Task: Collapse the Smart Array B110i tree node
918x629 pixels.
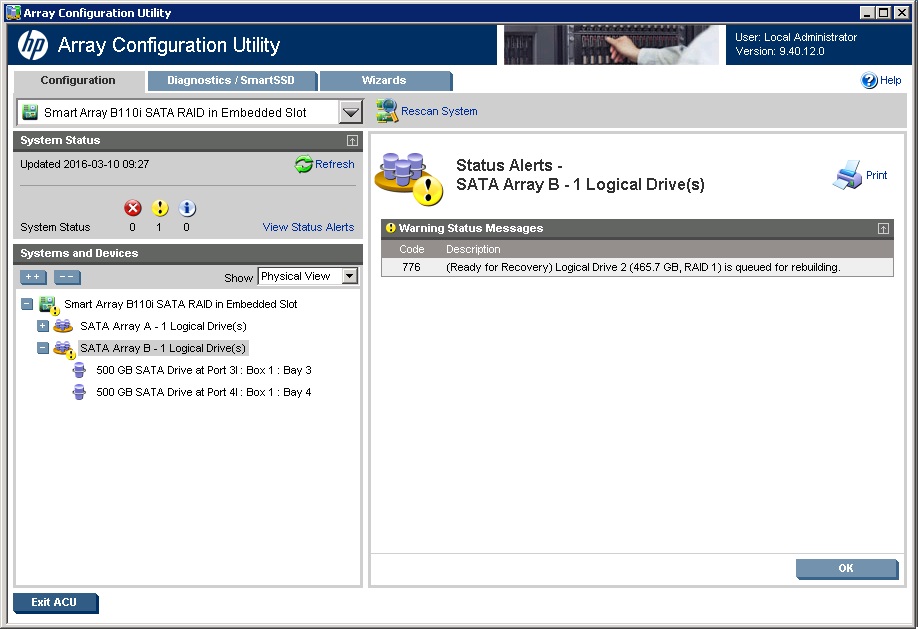Action: point(27,304)
